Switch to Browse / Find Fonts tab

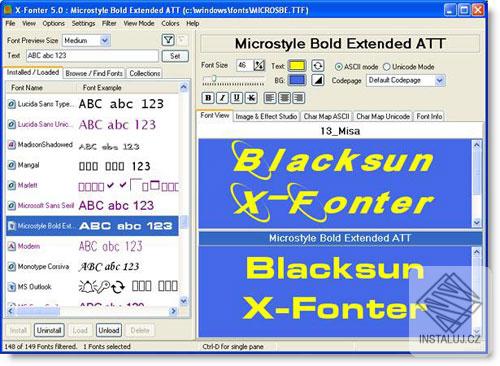point(94,73)
